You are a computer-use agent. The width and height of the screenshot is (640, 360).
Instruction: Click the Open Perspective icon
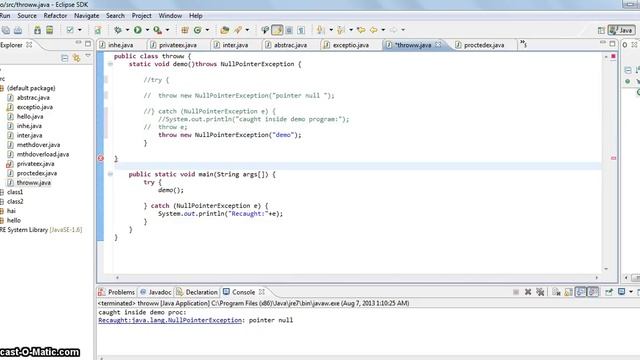[x=601, y=30]
